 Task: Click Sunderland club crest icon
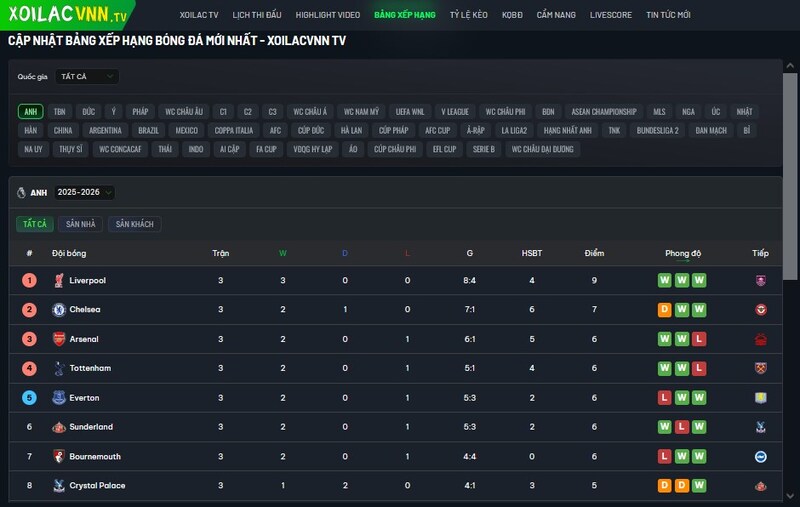click(x=59, y=427)
